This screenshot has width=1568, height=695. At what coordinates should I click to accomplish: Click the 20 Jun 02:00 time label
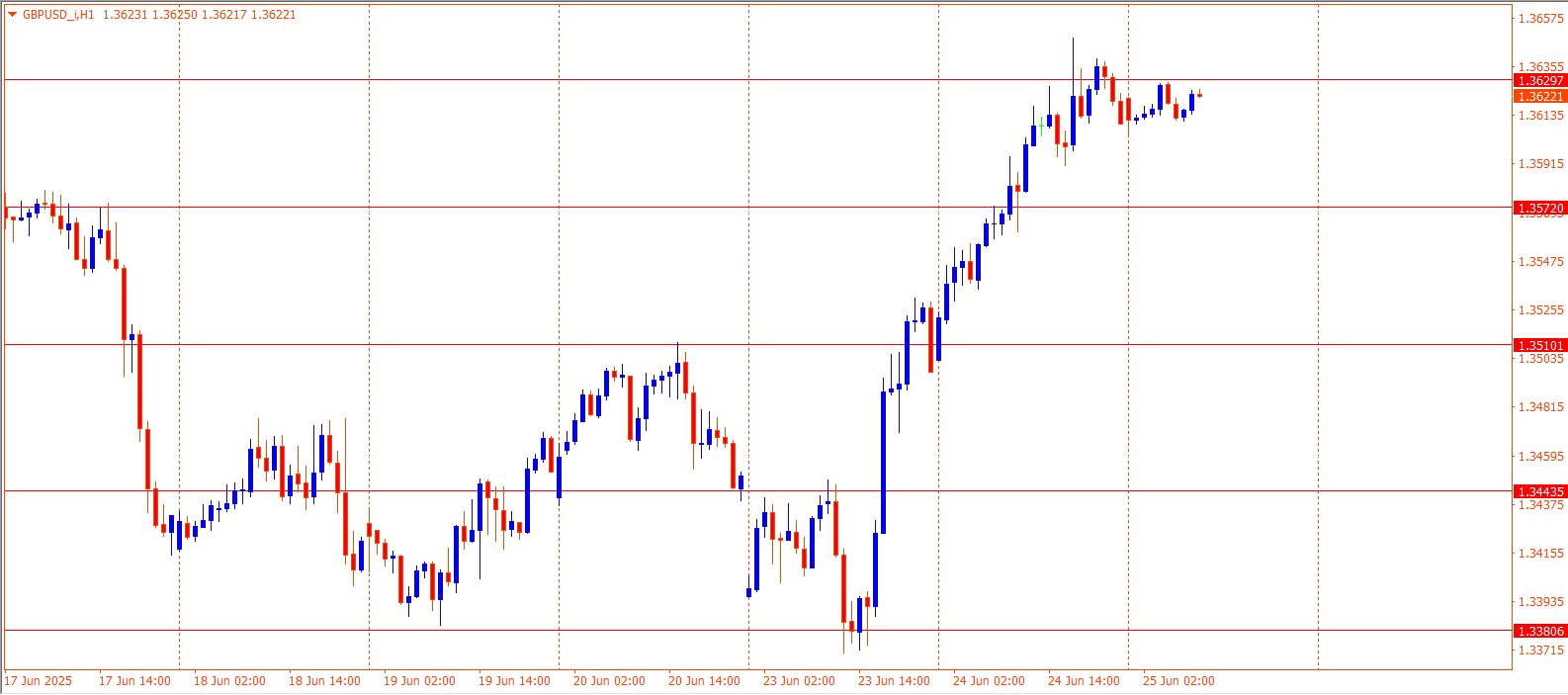609,681
